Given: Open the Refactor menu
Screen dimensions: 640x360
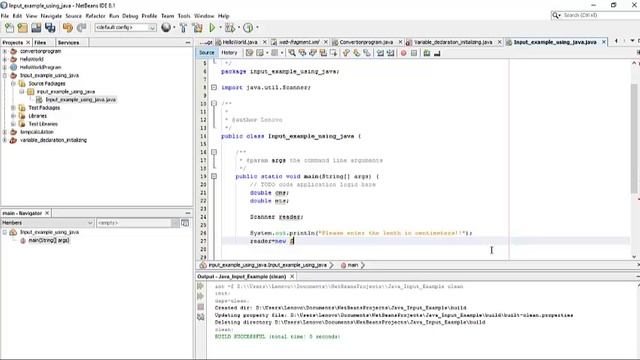Looking at the screenshot, I should pos(96,16).
